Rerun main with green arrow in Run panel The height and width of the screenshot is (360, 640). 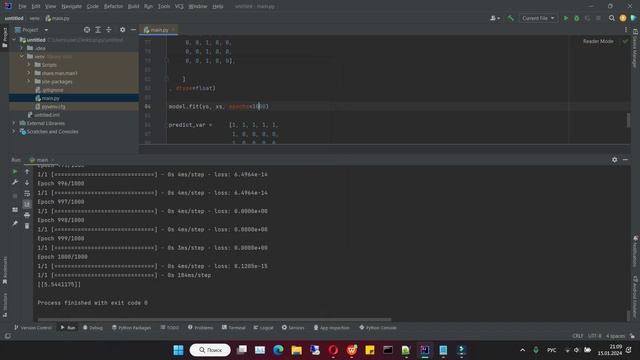(x=15, y=172)
